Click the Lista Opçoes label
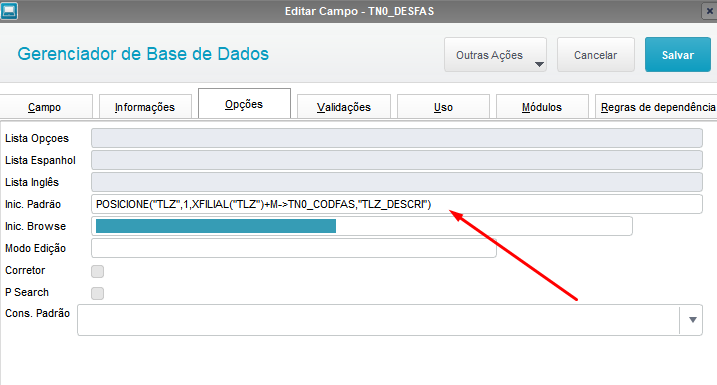This screenshot has height=385, width=717. click(37, 139)
